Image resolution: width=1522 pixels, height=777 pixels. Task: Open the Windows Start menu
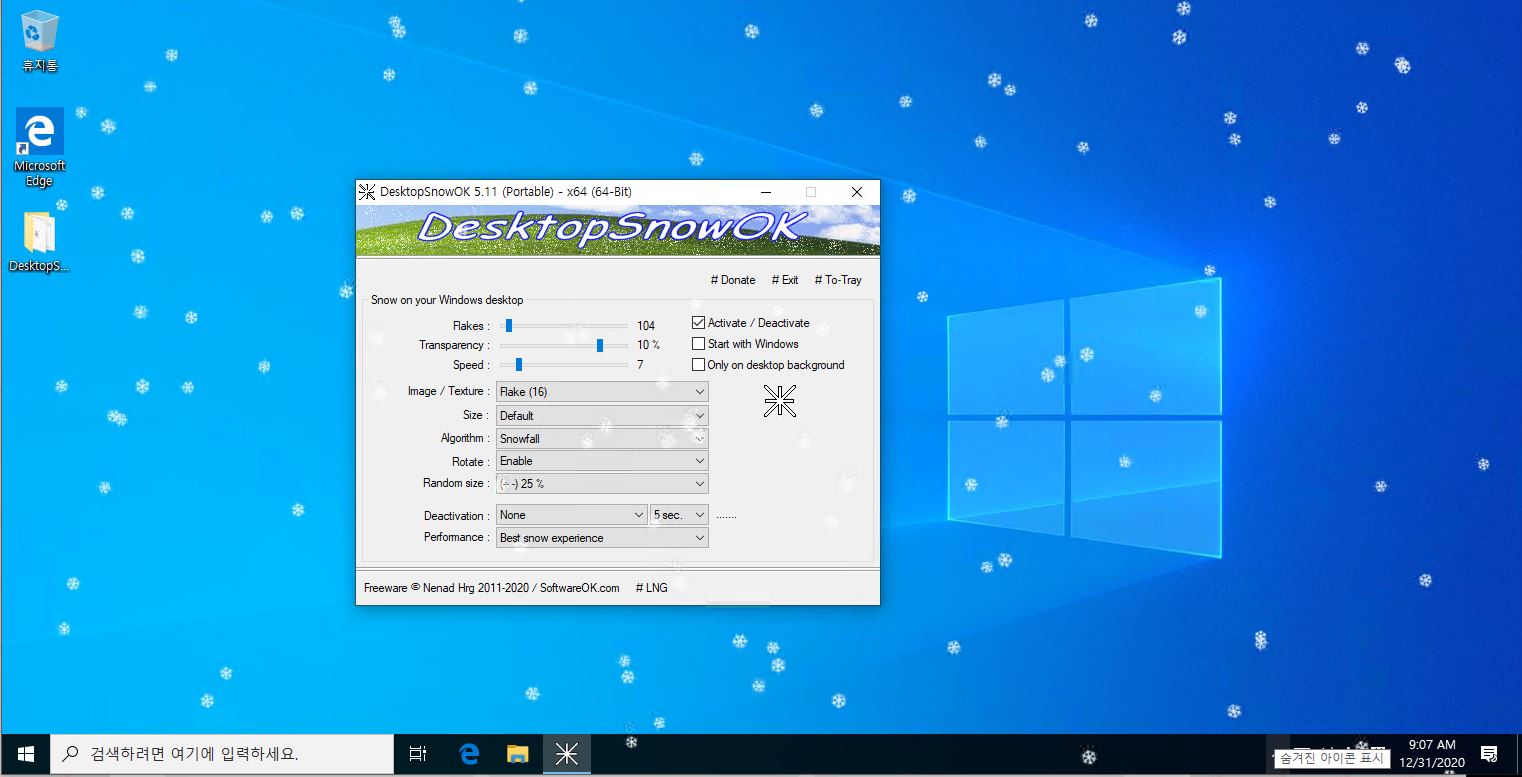(x=25, y=754)
